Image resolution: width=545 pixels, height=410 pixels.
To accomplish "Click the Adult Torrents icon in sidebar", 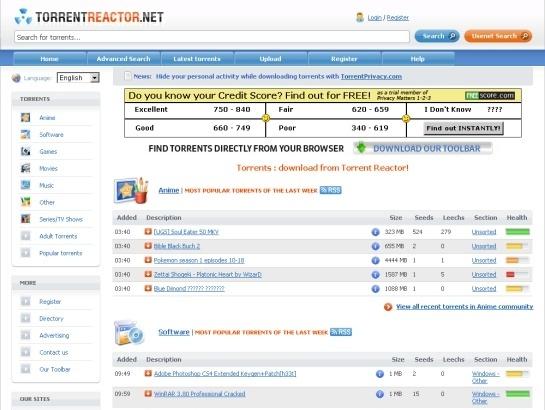I will click(25, 236).
